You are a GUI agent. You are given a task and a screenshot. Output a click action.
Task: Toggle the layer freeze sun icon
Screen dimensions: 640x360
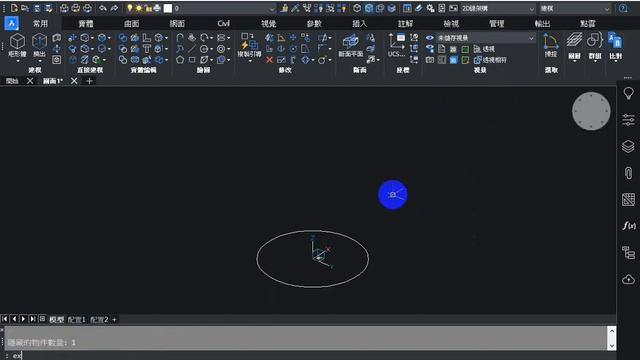click(139, 8)
